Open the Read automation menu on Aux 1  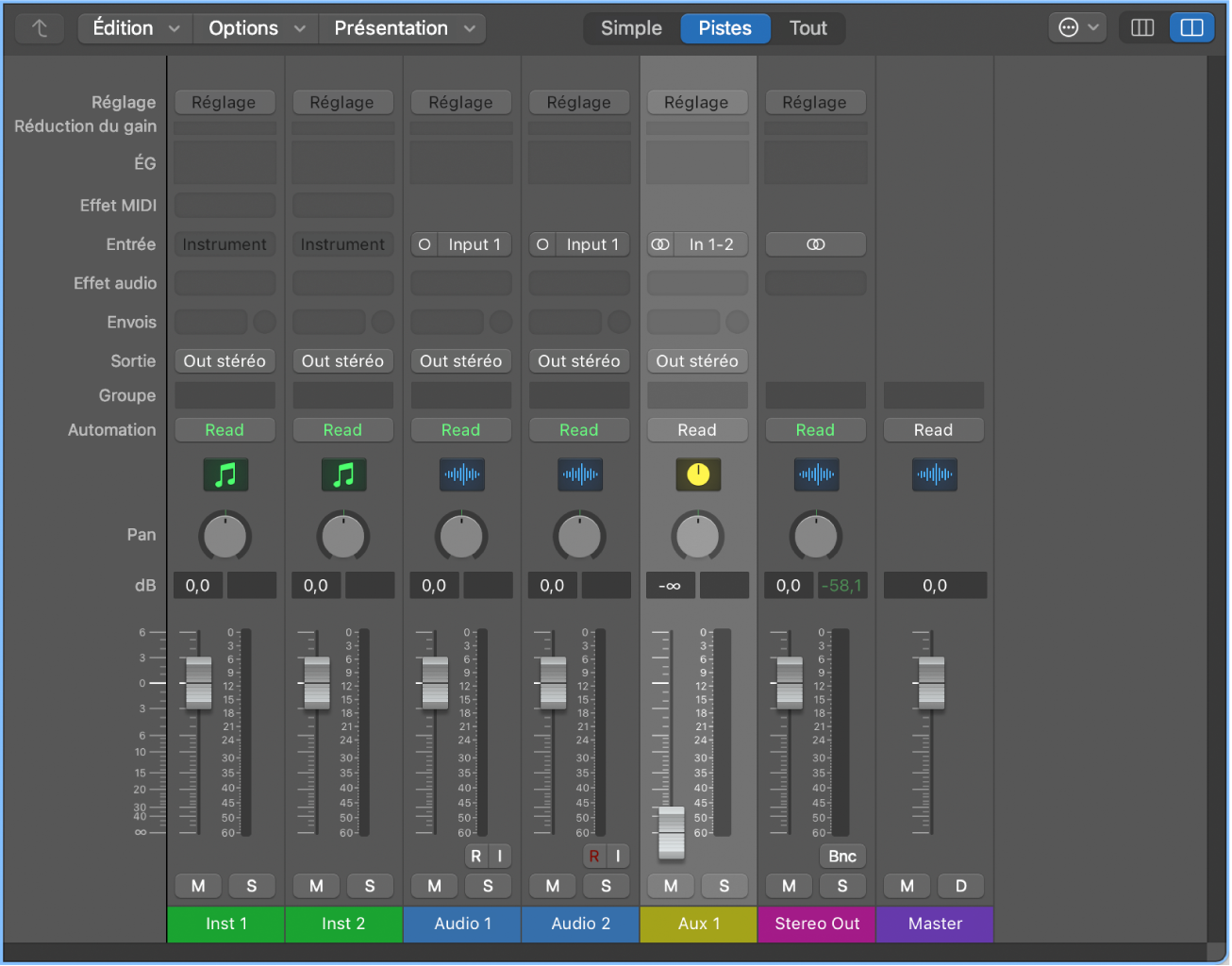(x=697, y=429)
